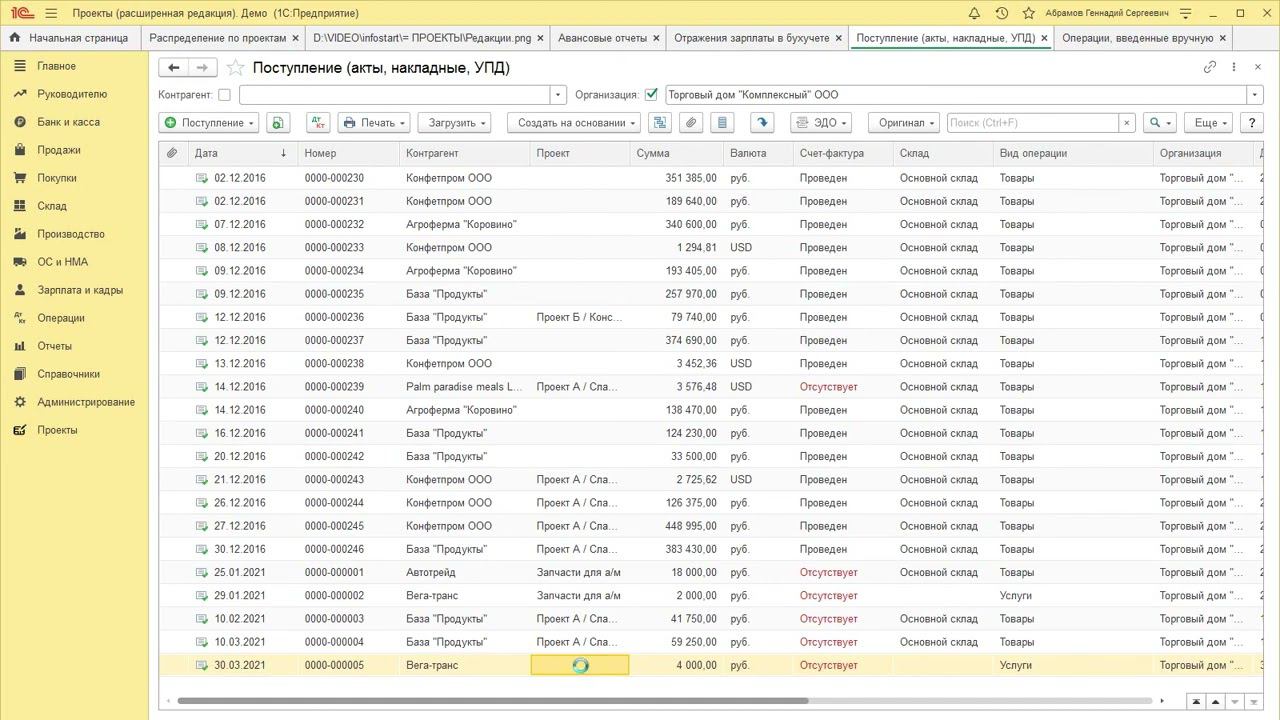
Task: Click the paperclip attached files icon
Action: [690, 123]
